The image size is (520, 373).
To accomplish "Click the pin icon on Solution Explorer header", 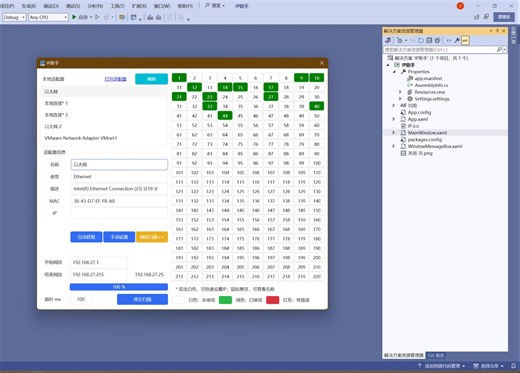I will coord(497,31).
